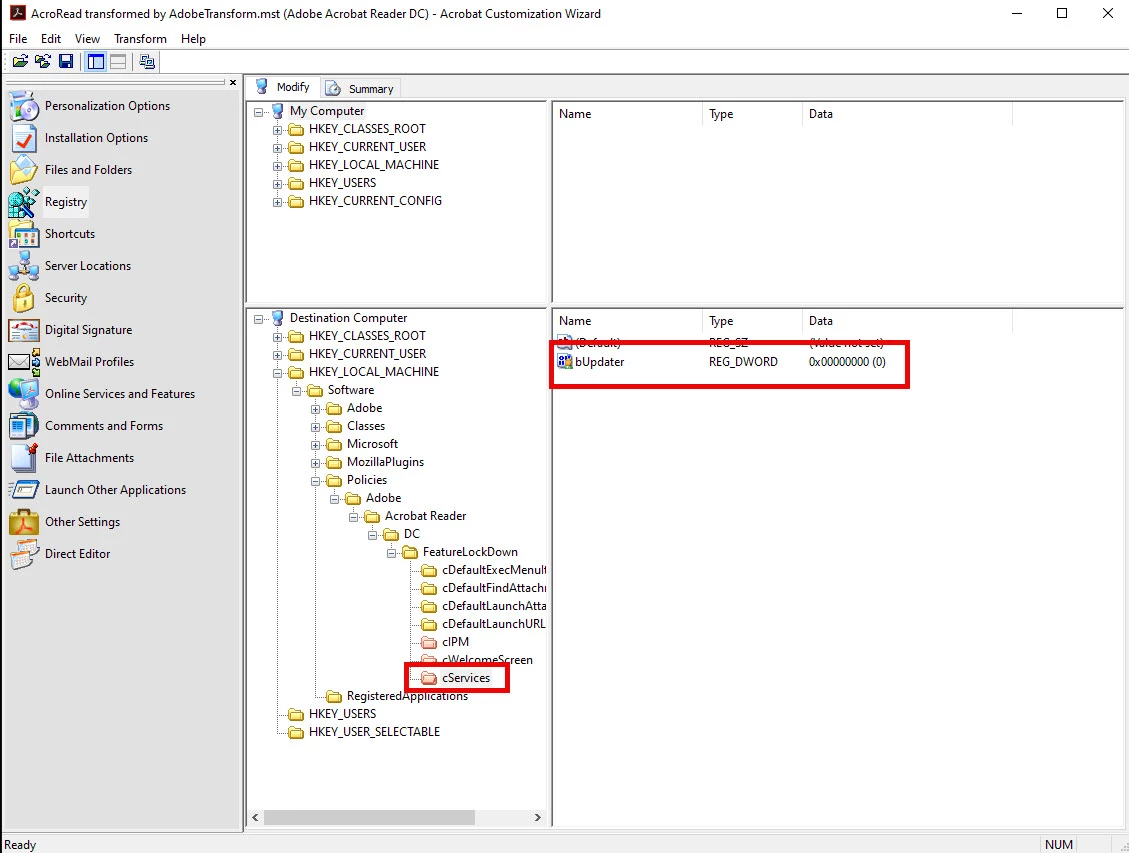The image size is (1129, 853).
Task: Open Comments and Forms icon
Action: point(23,426)
